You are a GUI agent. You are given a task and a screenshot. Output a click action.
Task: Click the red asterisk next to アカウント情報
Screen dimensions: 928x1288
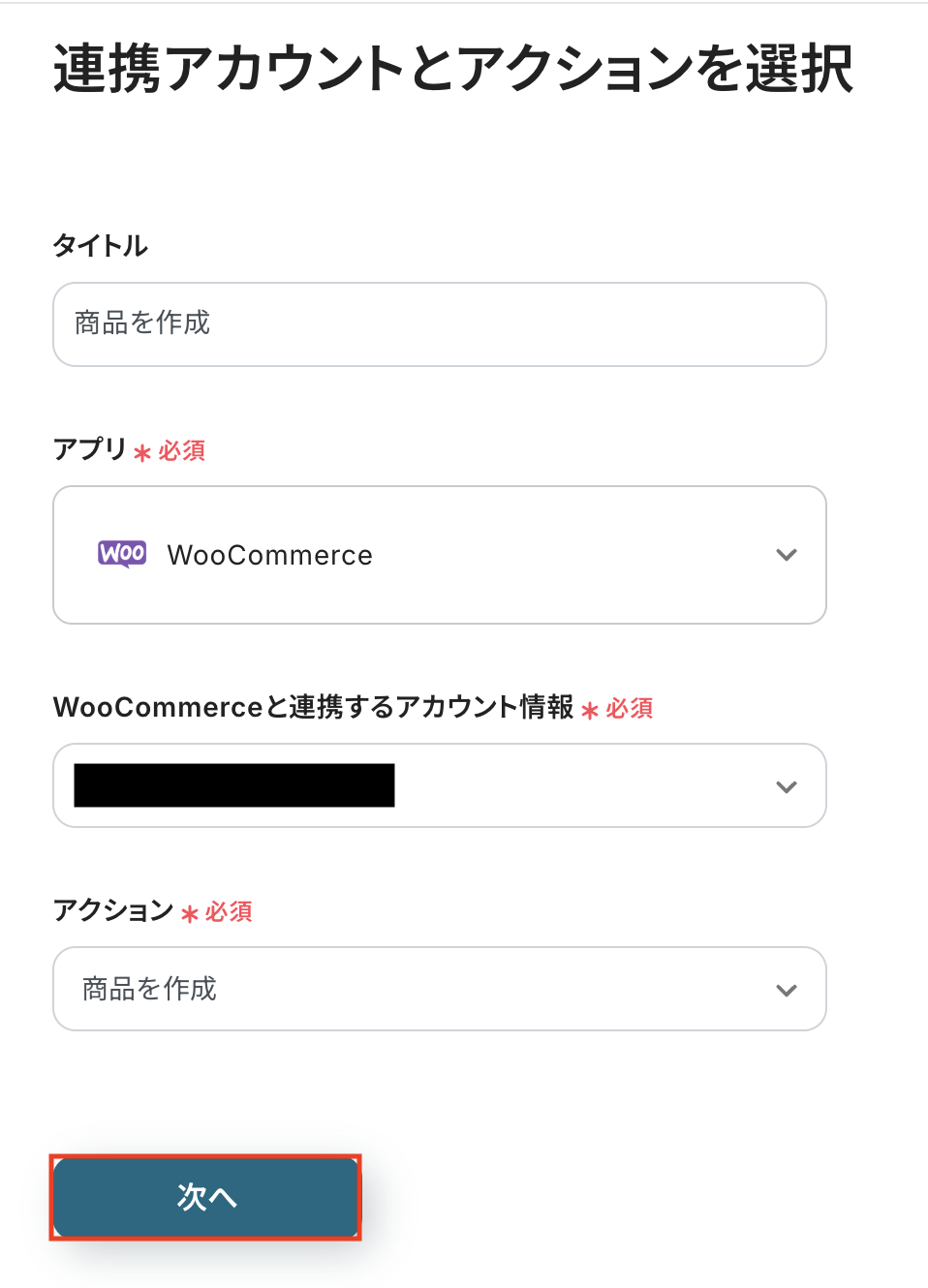(590, 710)
